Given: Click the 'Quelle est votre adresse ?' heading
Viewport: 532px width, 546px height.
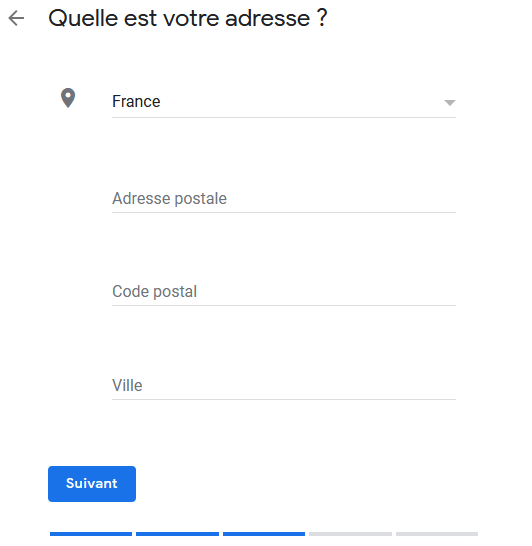Looking at the screenshot, I should (x=188, y=18).
